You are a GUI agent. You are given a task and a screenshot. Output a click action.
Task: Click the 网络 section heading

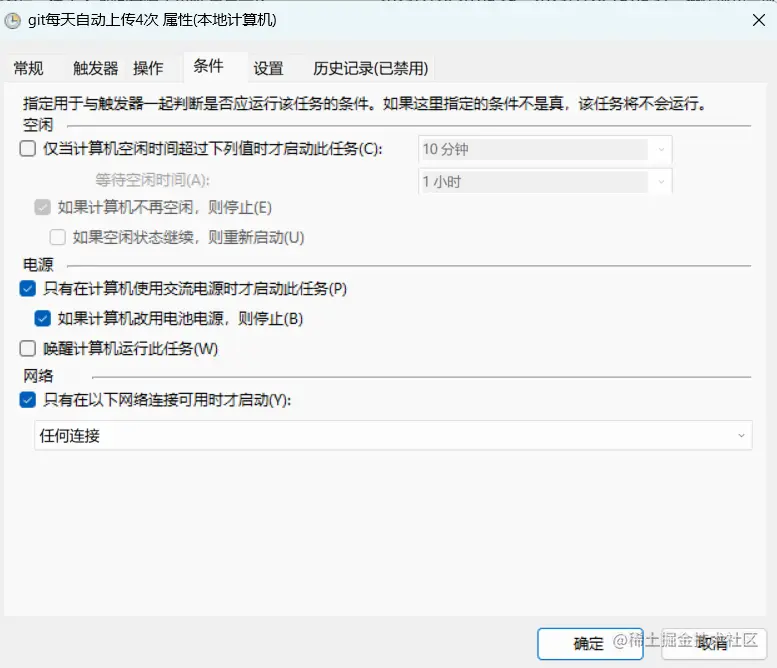pos(38,376)
